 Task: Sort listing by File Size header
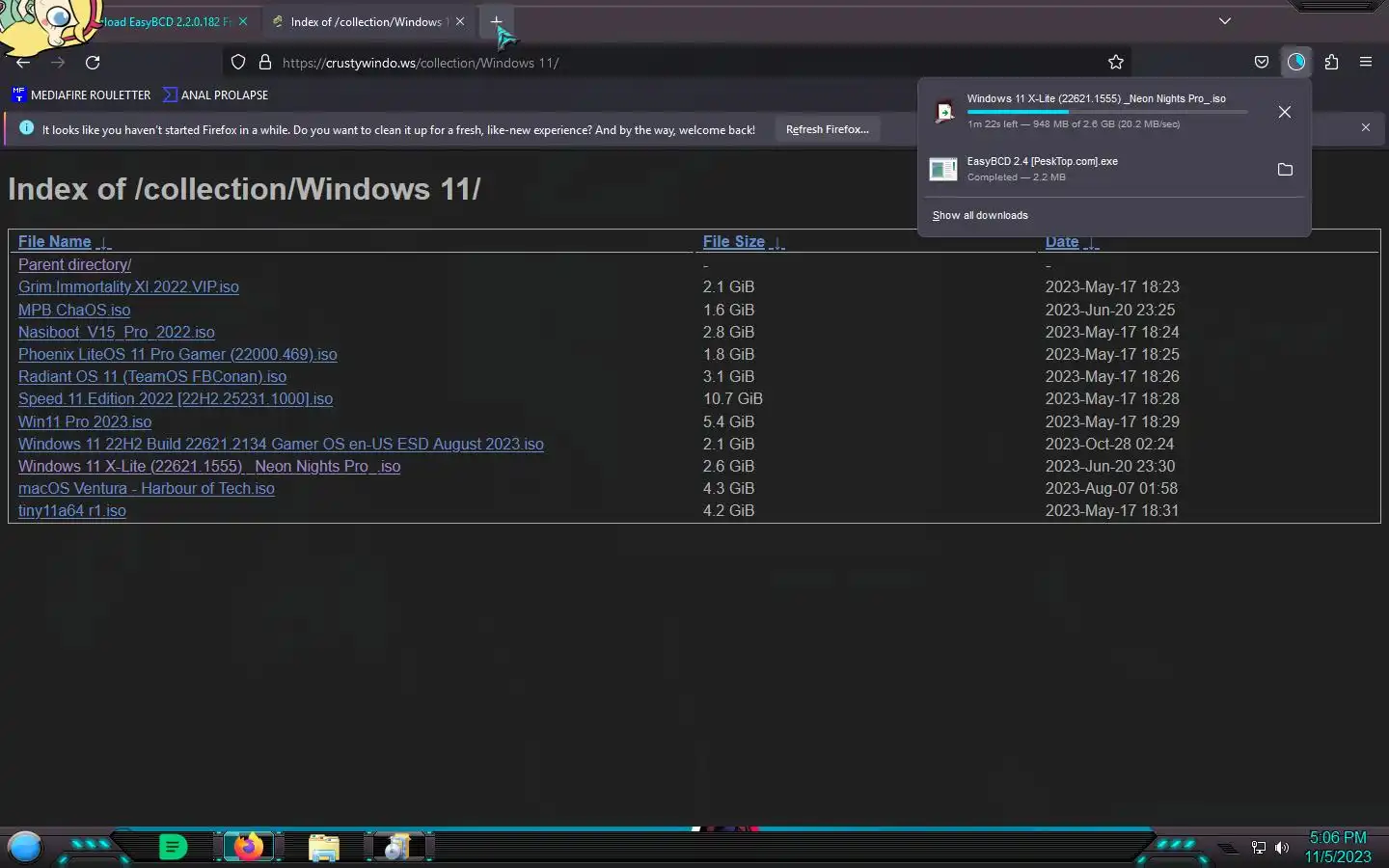tap(734, 241)
